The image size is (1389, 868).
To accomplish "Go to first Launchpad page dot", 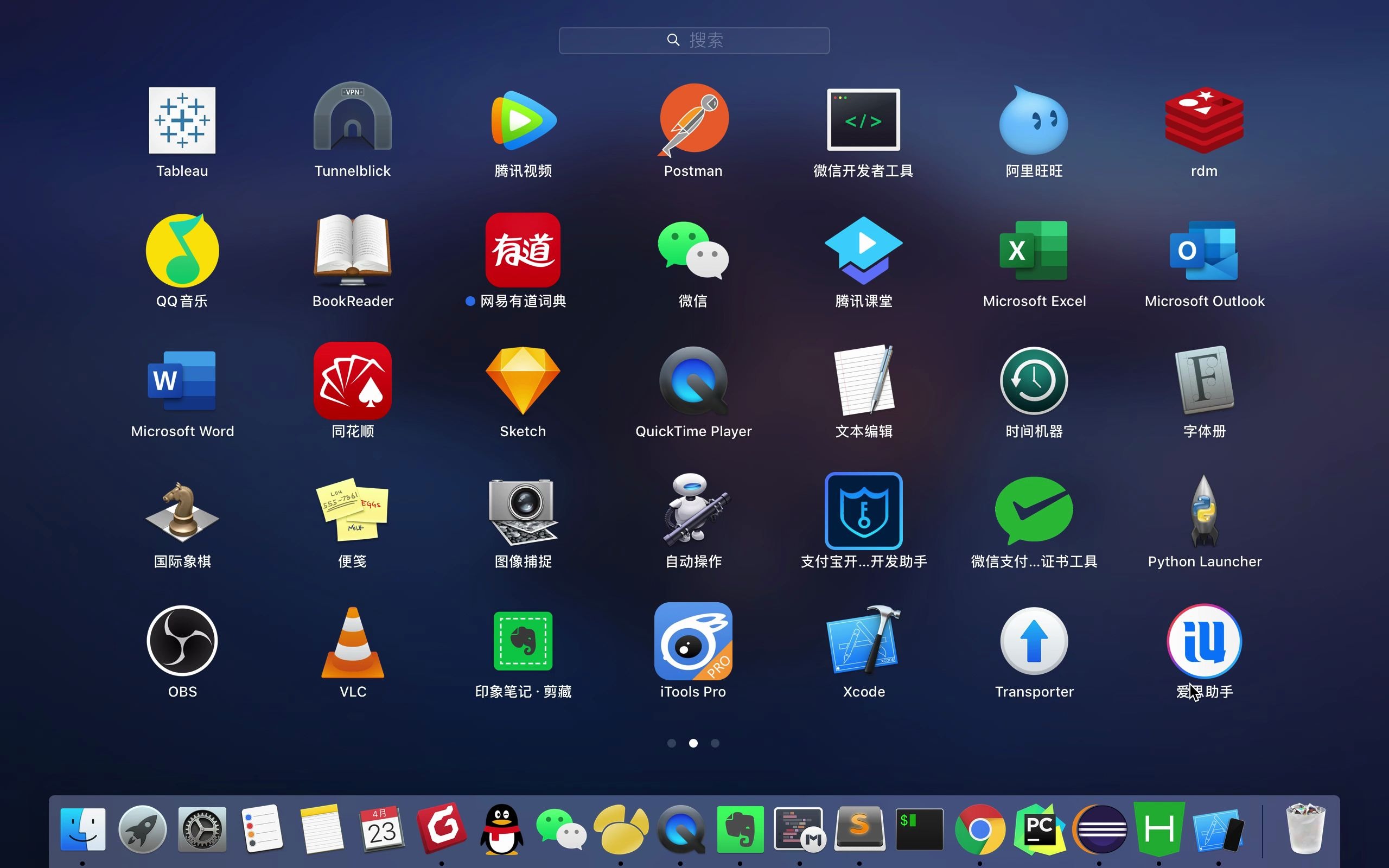I will click(x=672, y=743).
